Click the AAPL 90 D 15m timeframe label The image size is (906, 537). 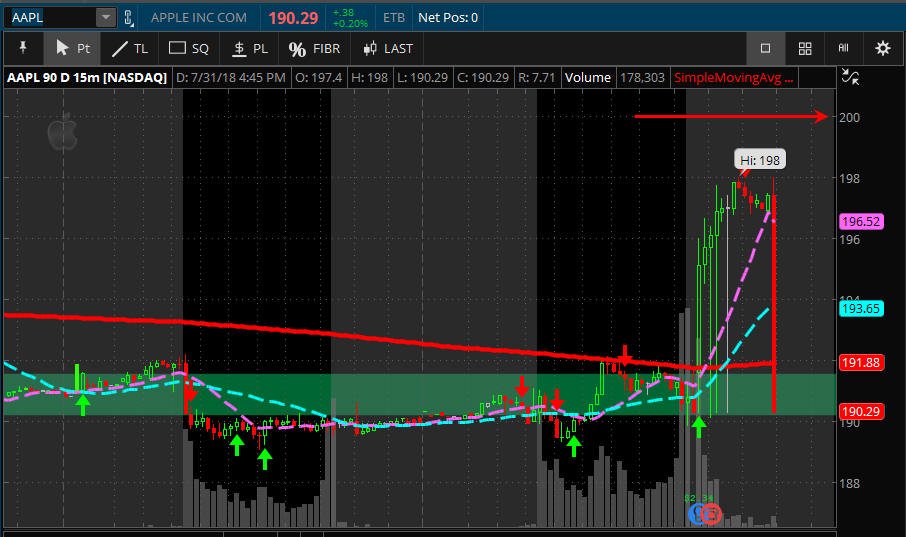pos(87,77)
